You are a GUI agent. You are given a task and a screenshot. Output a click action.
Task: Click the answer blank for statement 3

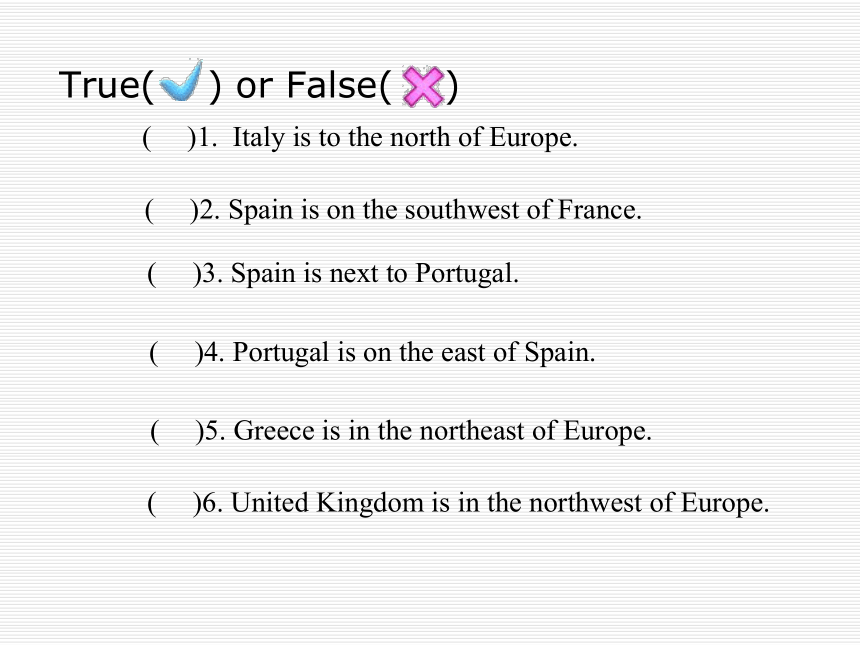click(174, 274)
